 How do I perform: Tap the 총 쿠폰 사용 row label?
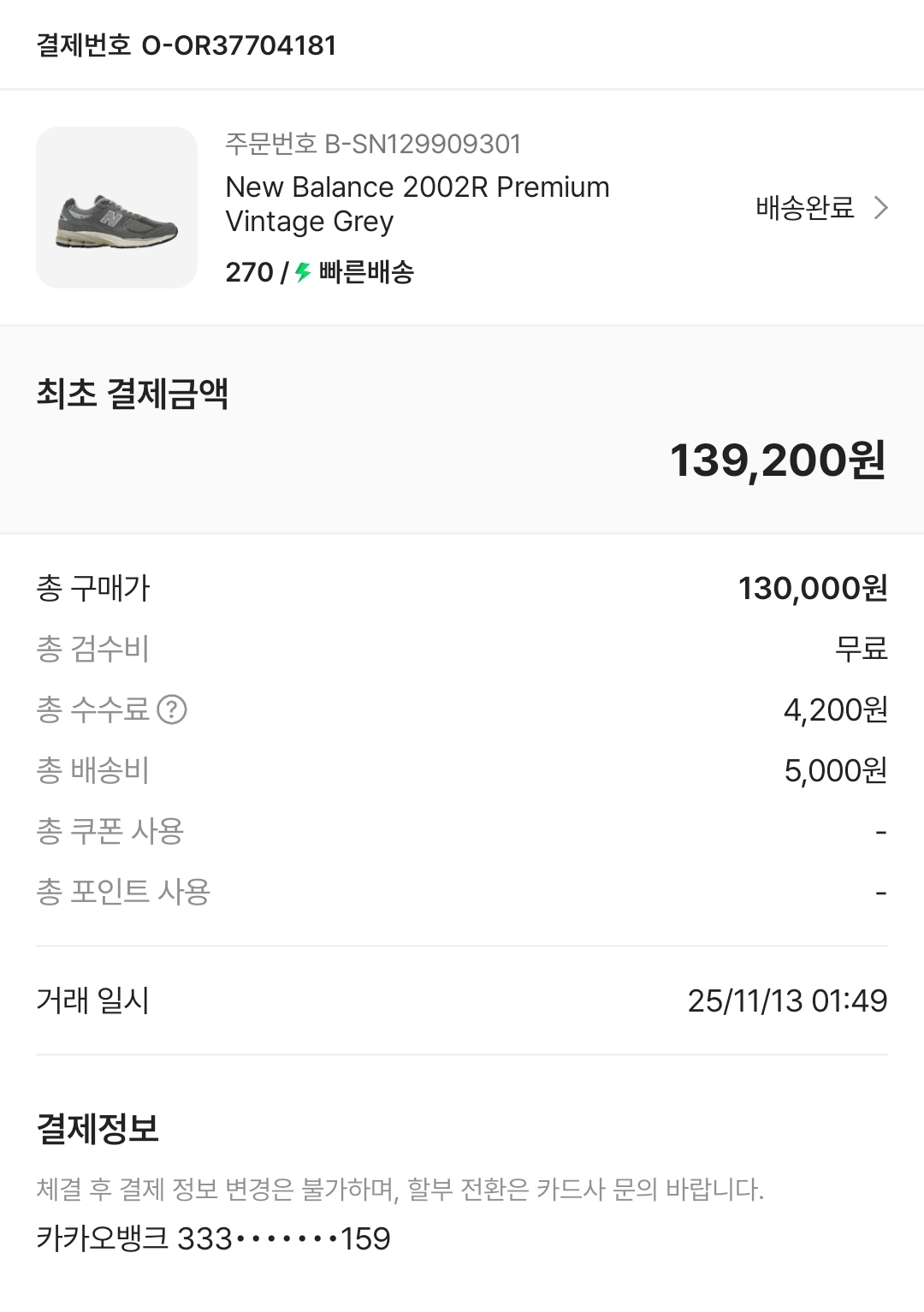(110, 831)
